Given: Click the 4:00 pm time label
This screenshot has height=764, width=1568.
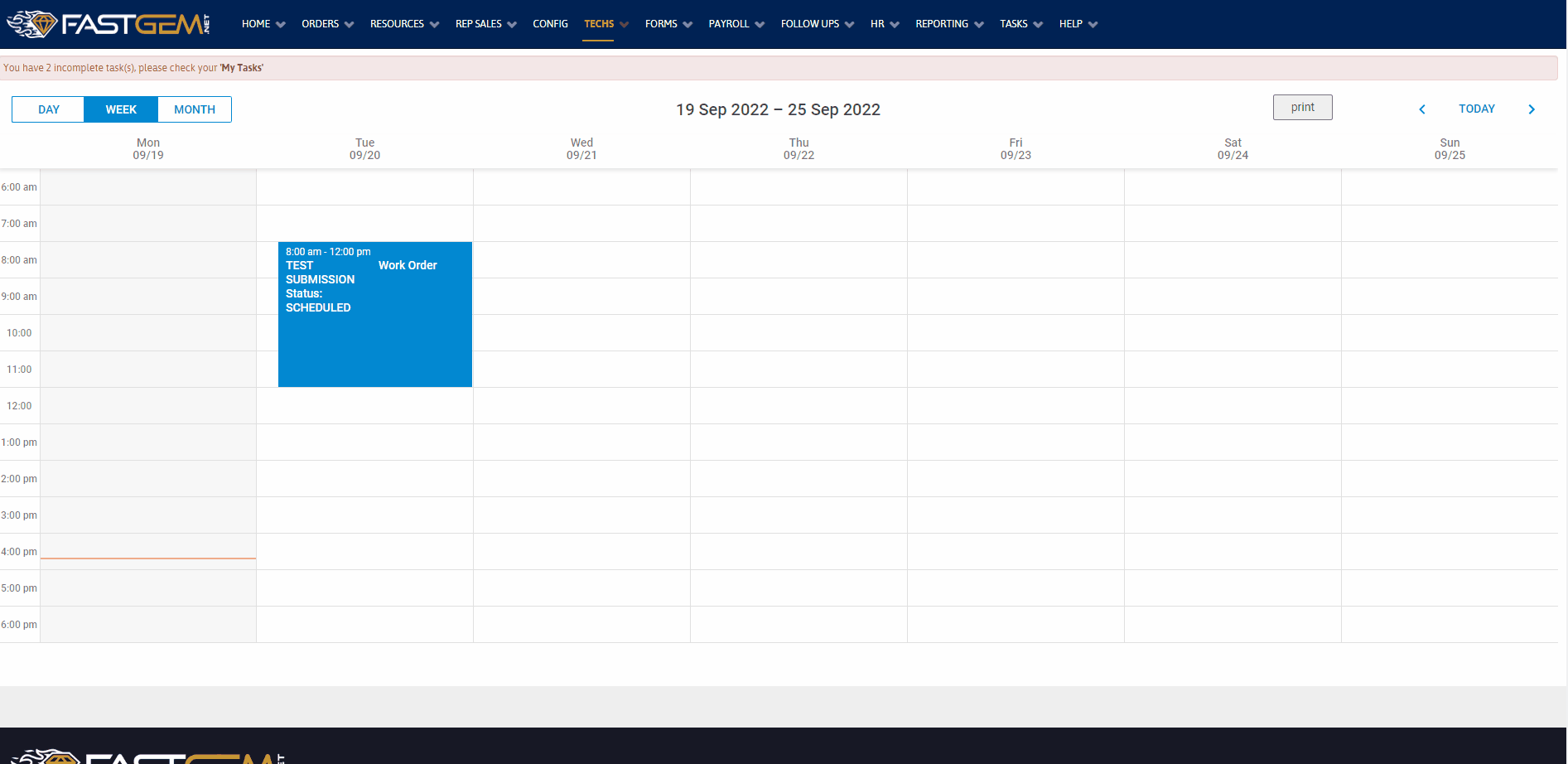Looking at the screenshot, I should pyautogui.click(x=19, y=552).
